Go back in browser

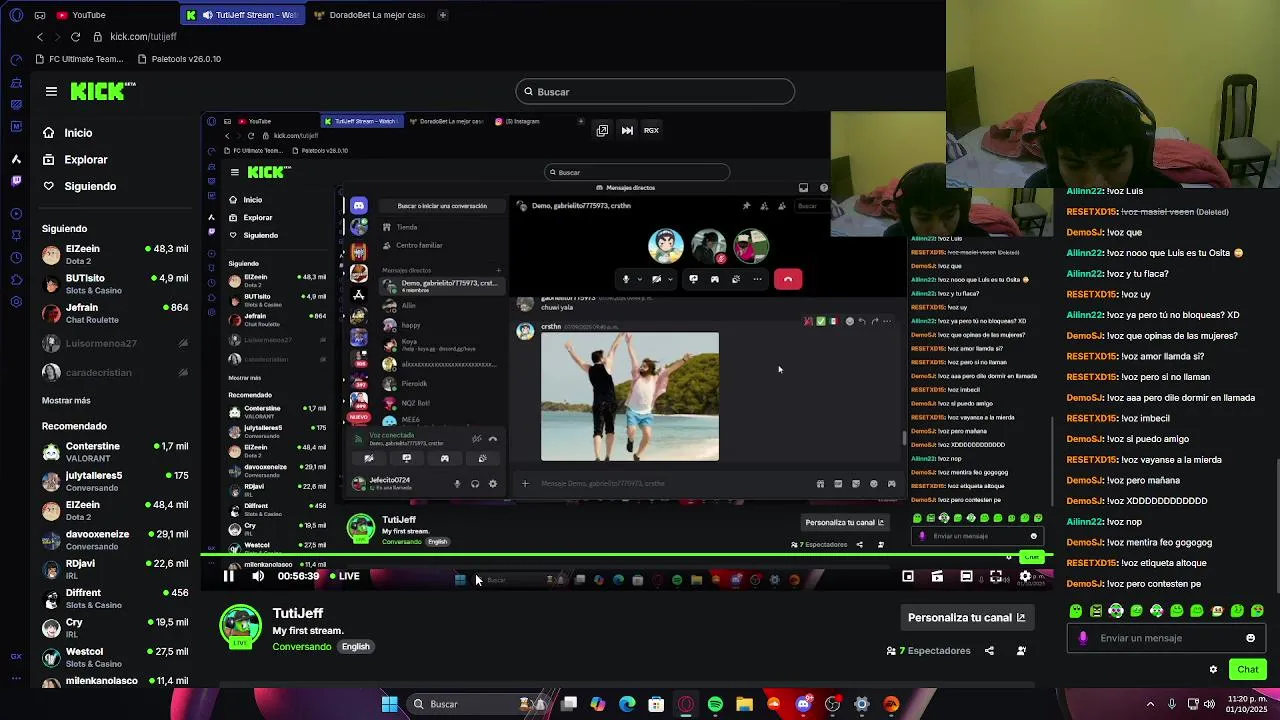point(40,37)
